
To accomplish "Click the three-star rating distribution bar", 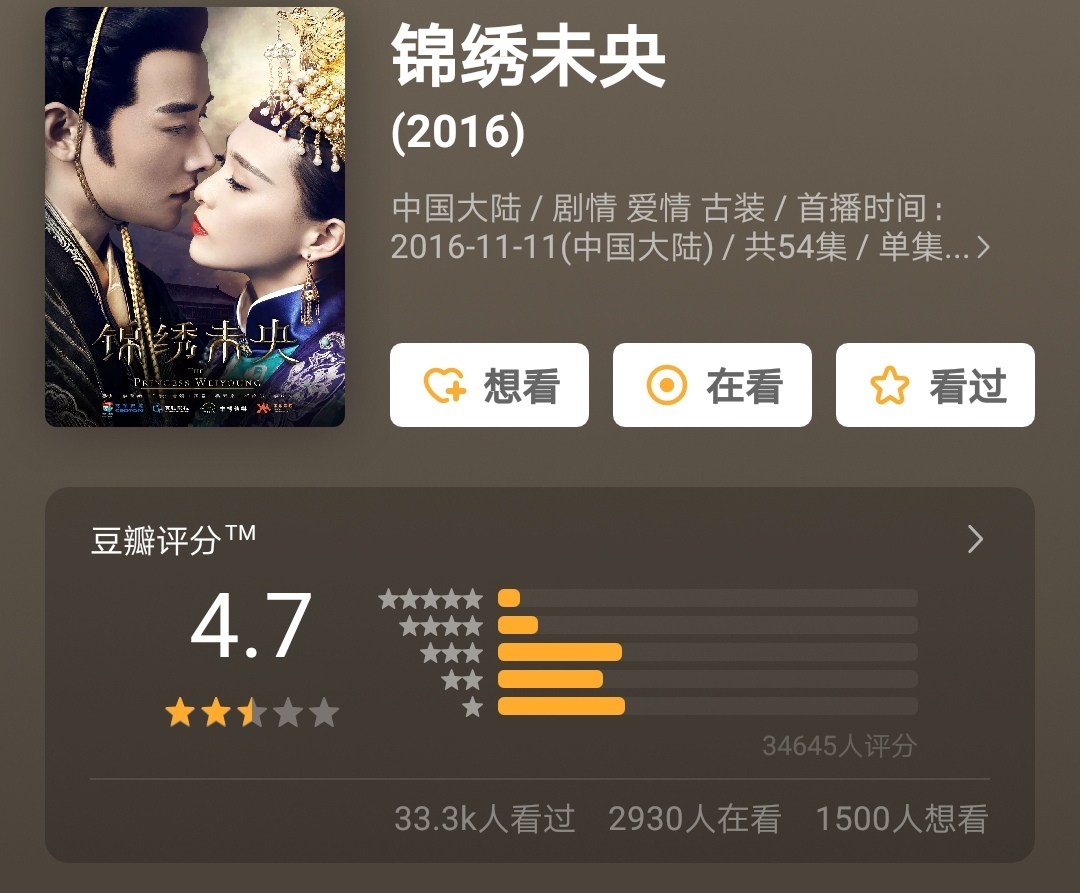I will point(707,652).
